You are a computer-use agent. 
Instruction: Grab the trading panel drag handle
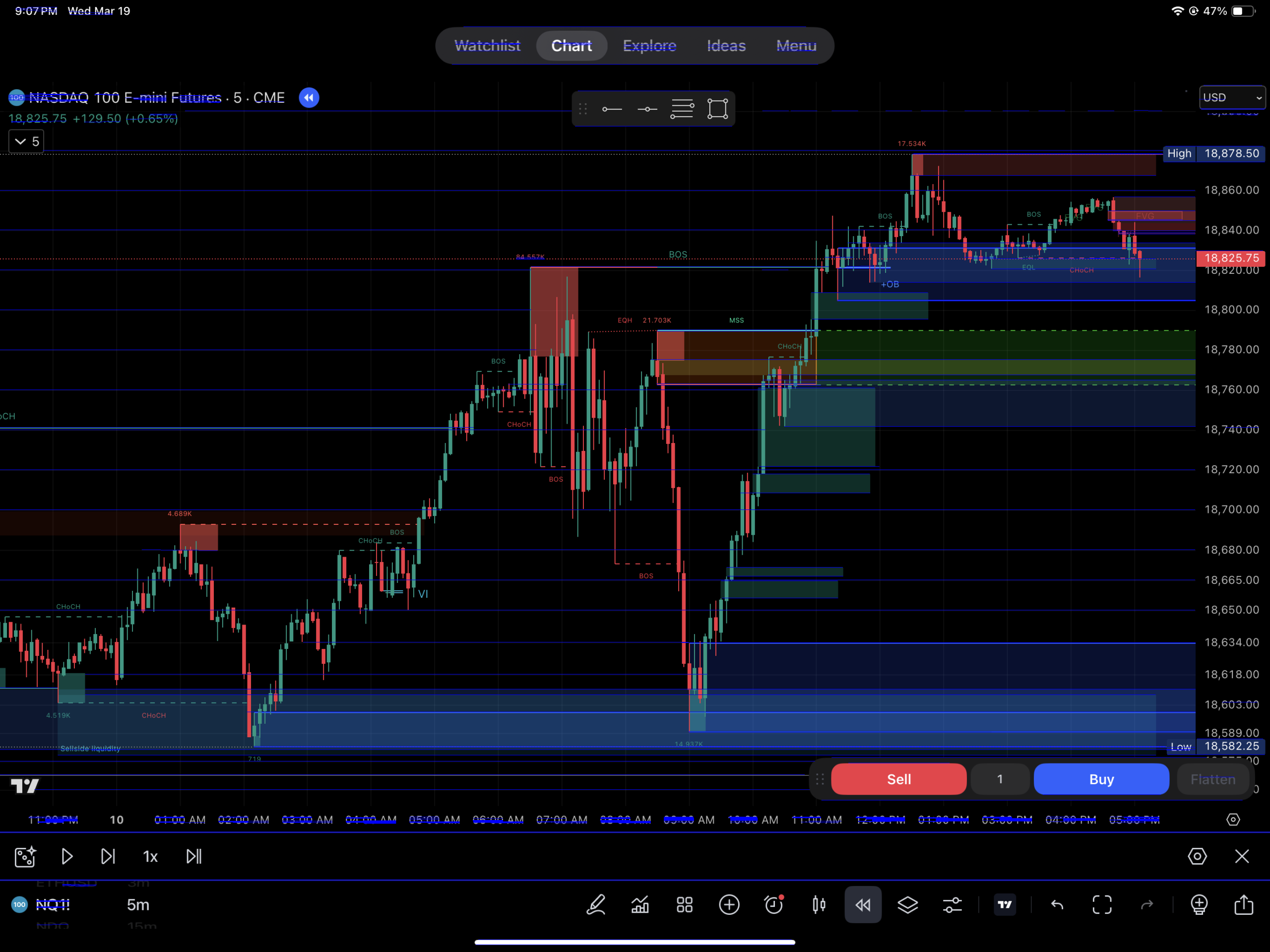(x=820, y=779)
